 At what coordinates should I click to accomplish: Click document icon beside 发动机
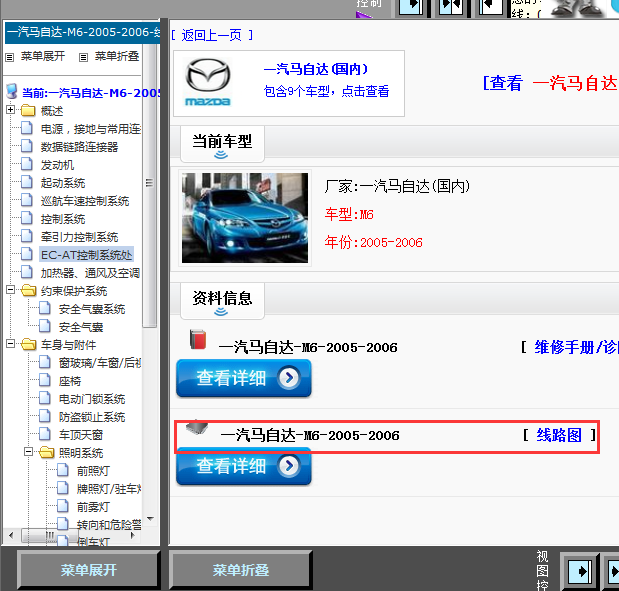(26, 164)
